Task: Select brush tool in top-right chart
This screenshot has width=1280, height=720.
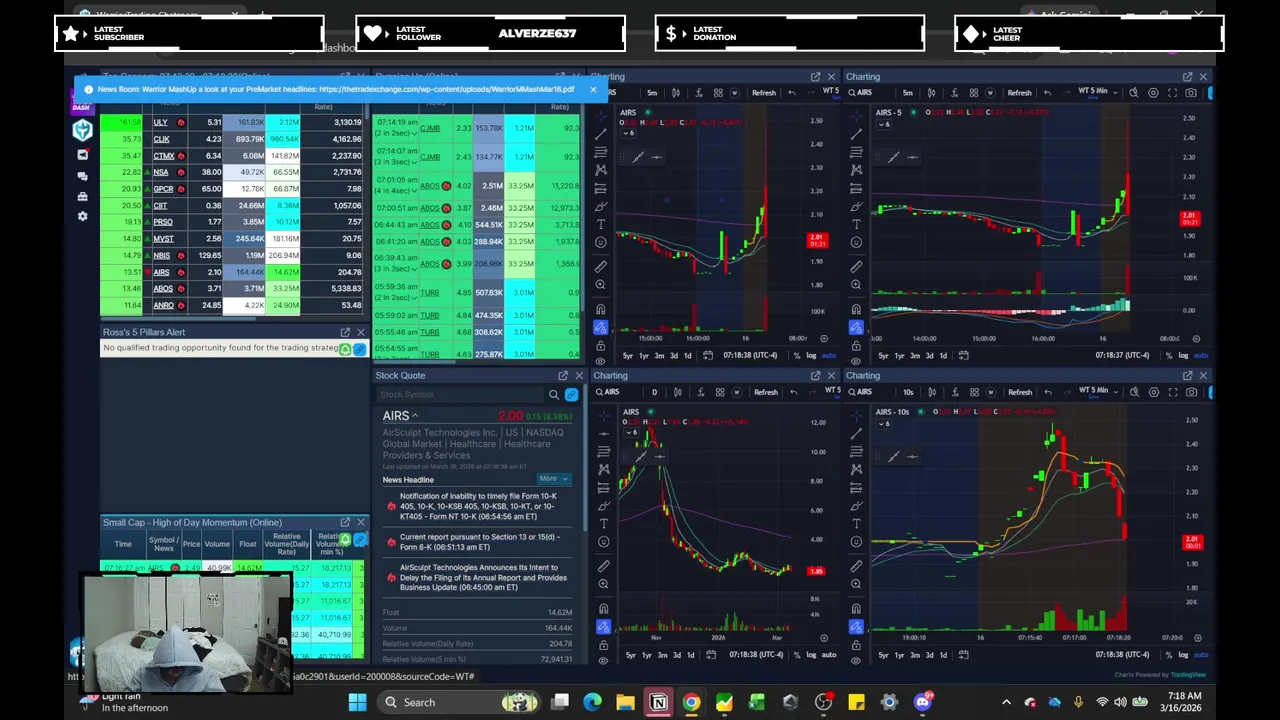Action: [856, 206]
